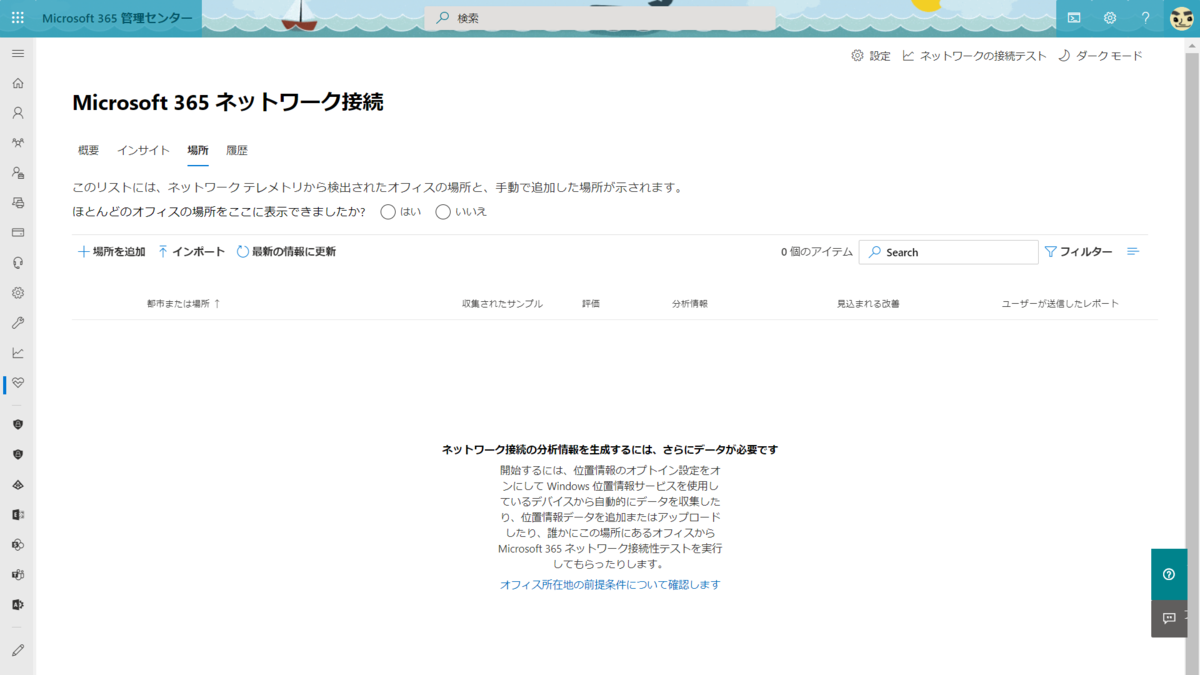Open Billing card icon in sidebar

coord(18,233)
